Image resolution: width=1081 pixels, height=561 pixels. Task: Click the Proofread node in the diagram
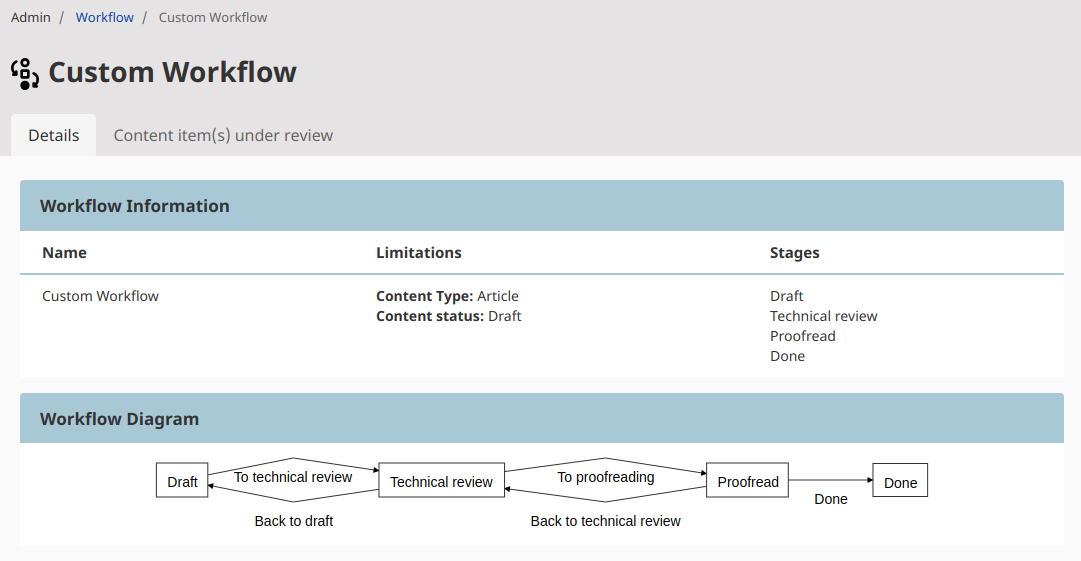(x=747, y=481)
